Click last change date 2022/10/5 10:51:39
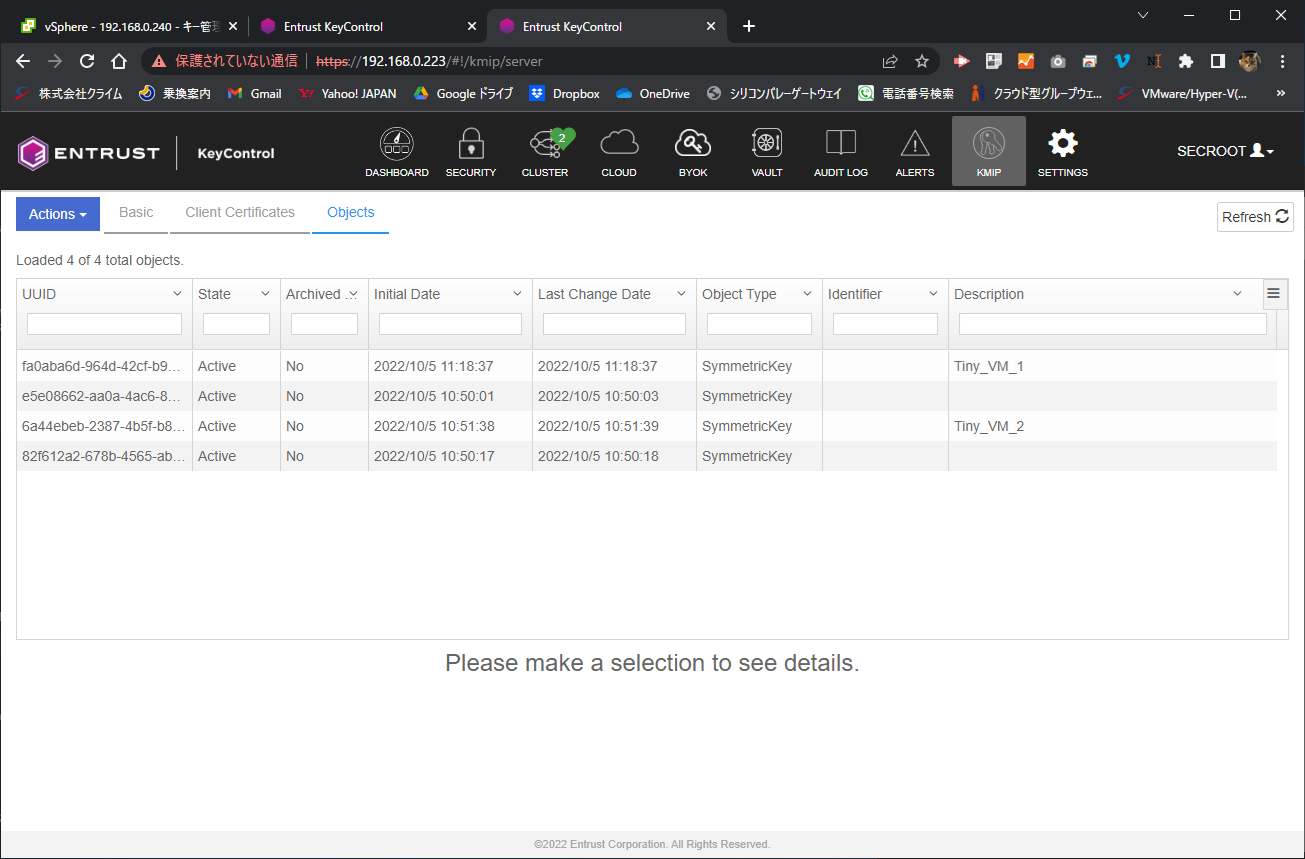 point(598,426)
